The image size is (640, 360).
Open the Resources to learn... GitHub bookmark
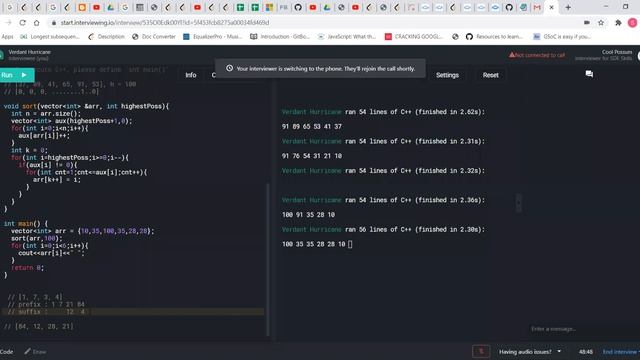[x=494, y=37]
